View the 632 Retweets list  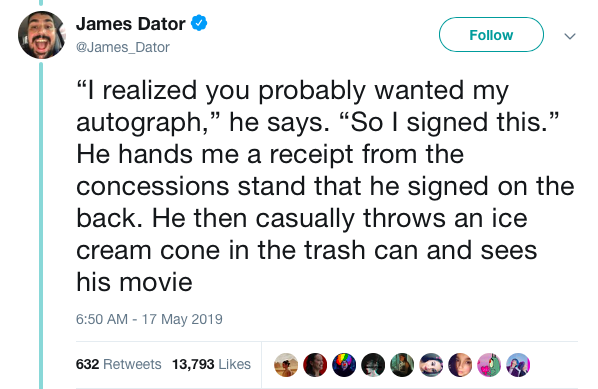pos(119,364)
